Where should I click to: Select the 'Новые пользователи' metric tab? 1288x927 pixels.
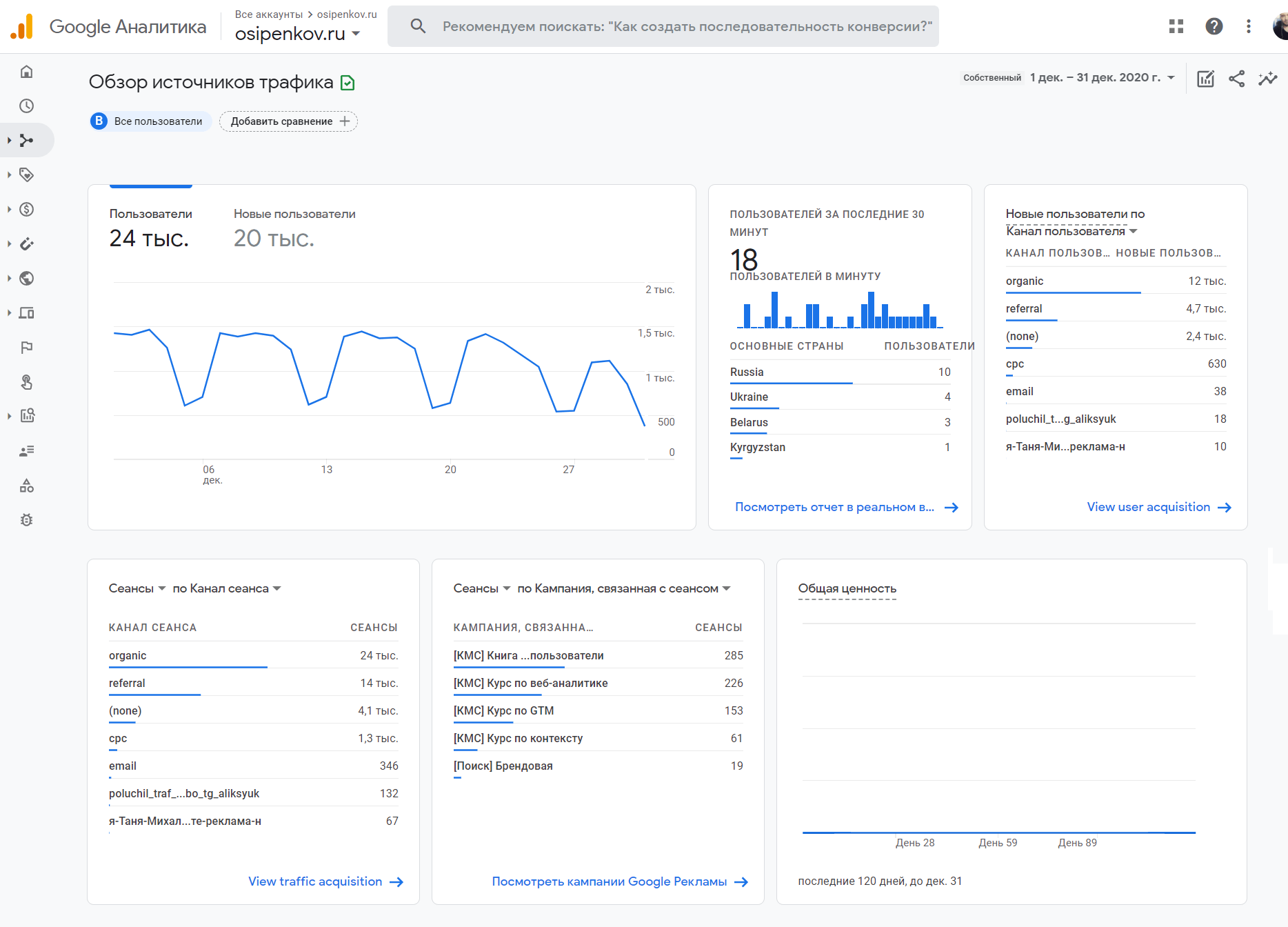(294, 228)
